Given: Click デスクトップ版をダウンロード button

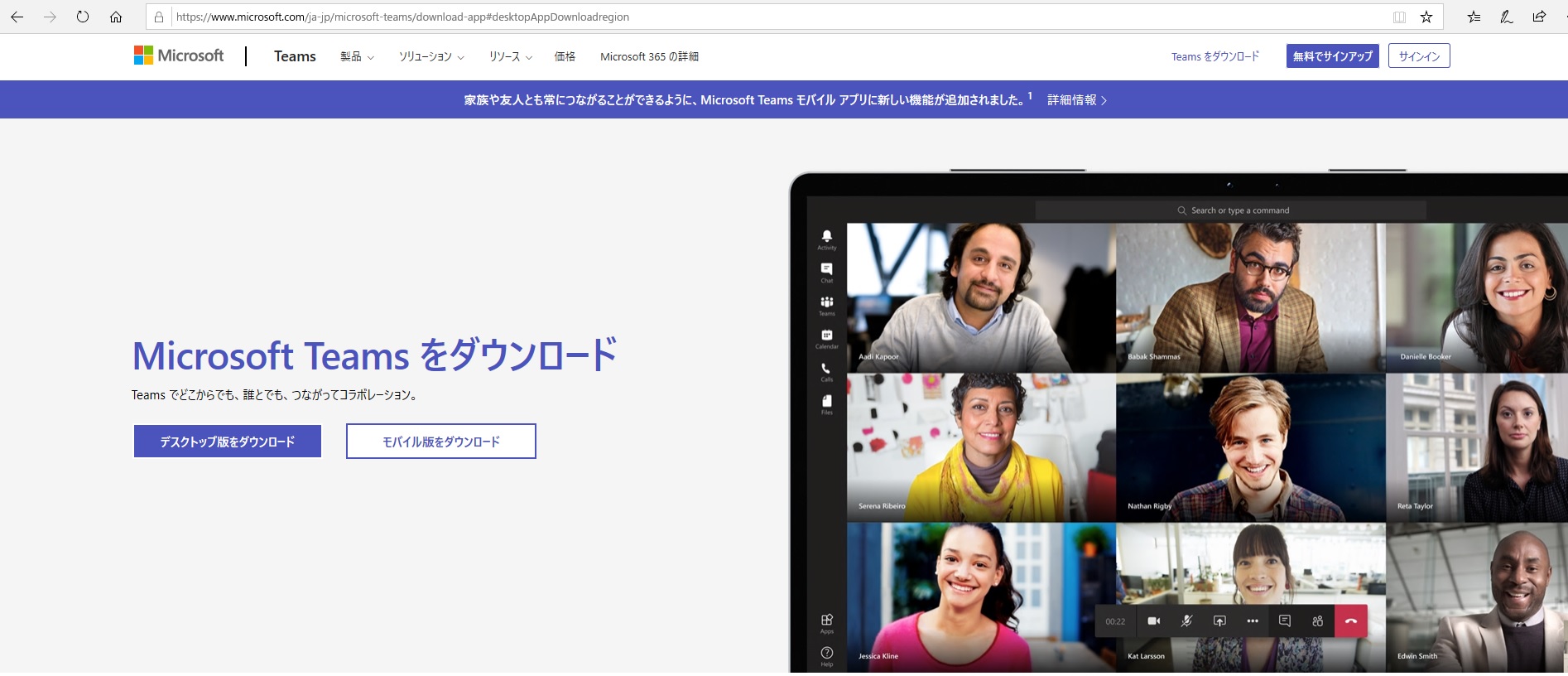Looking at the screenshot, I should point(228,442).
